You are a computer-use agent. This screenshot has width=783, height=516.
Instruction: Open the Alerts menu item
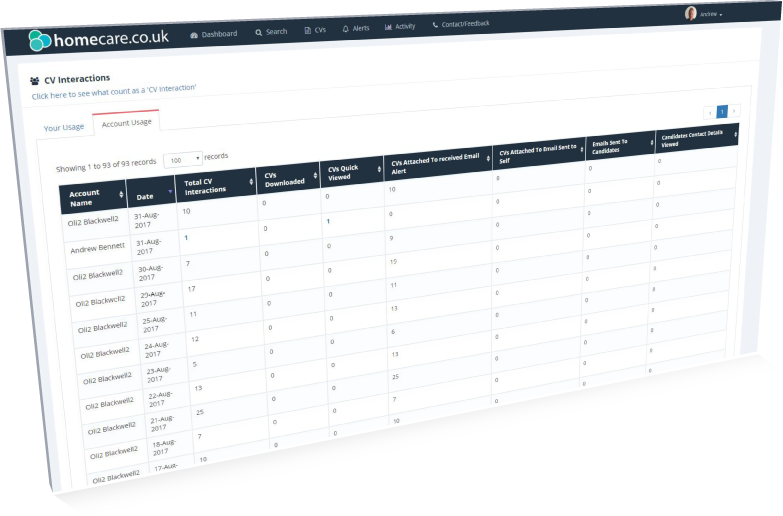356,28
